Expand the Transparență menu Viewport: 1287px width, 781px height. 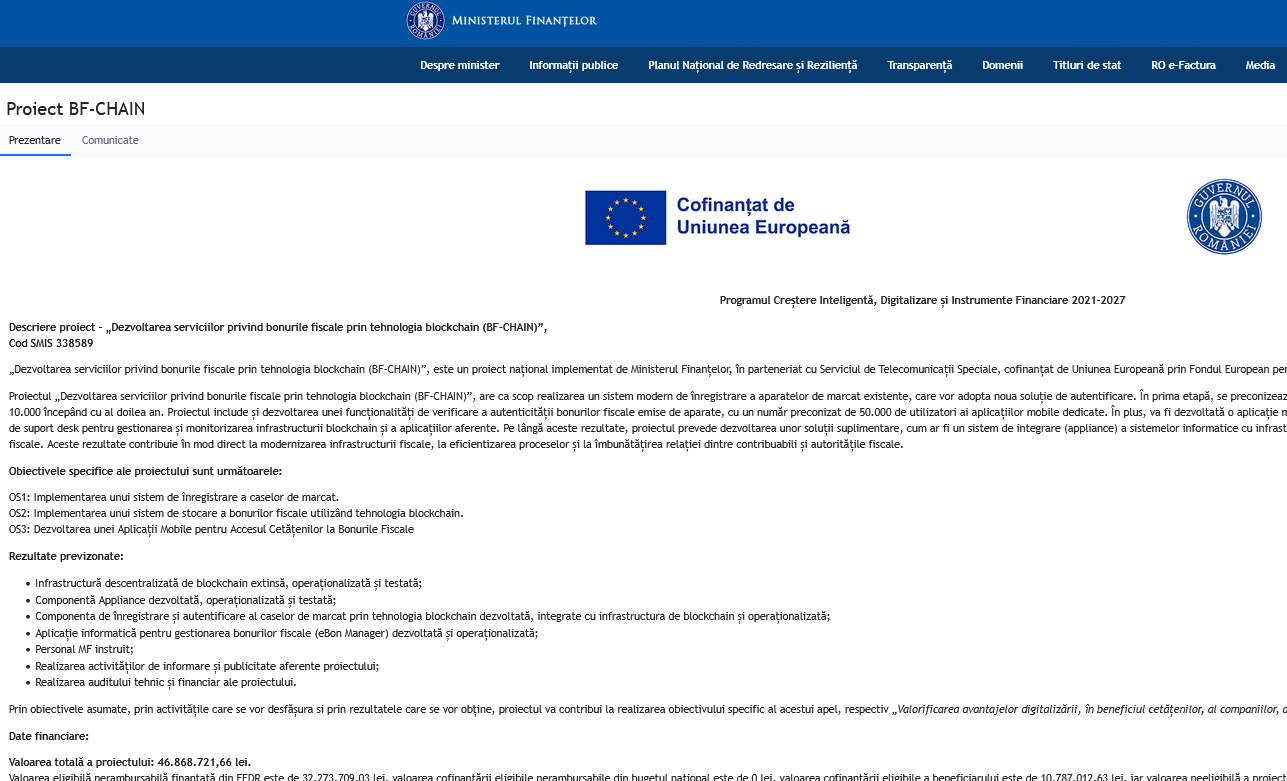[919, 65]
